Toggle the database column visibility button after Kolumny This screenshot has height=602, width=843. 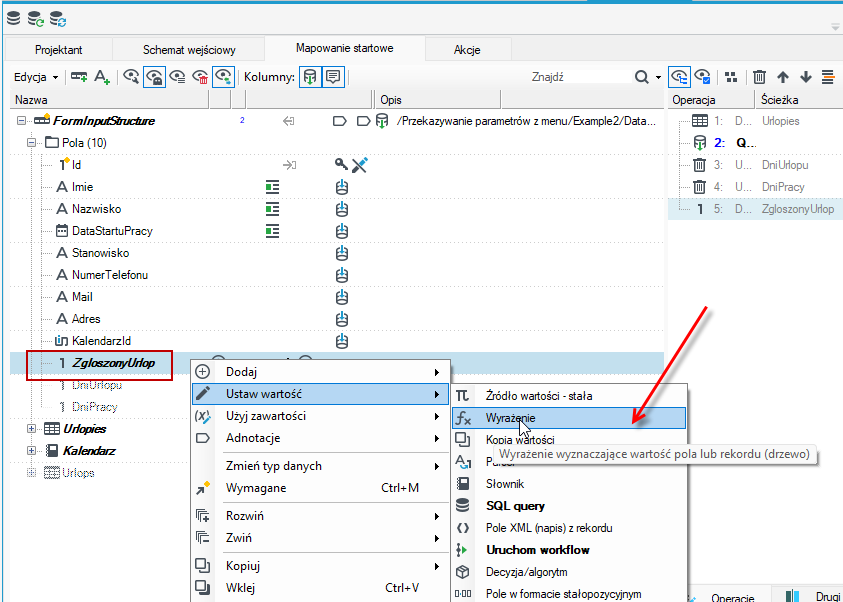(310, 77)
